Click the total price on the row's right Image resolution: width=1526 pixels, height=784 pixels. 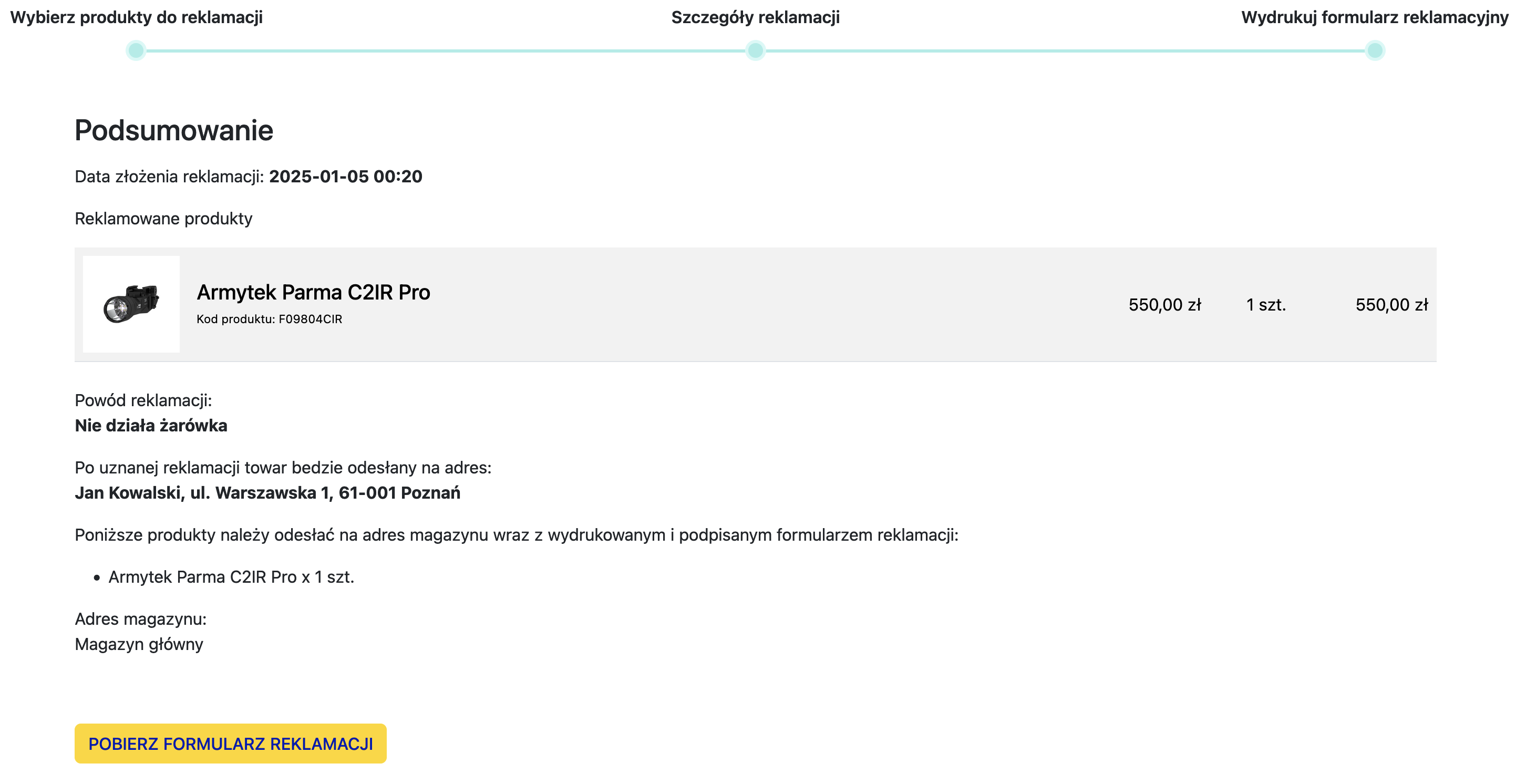(1391, 305)
